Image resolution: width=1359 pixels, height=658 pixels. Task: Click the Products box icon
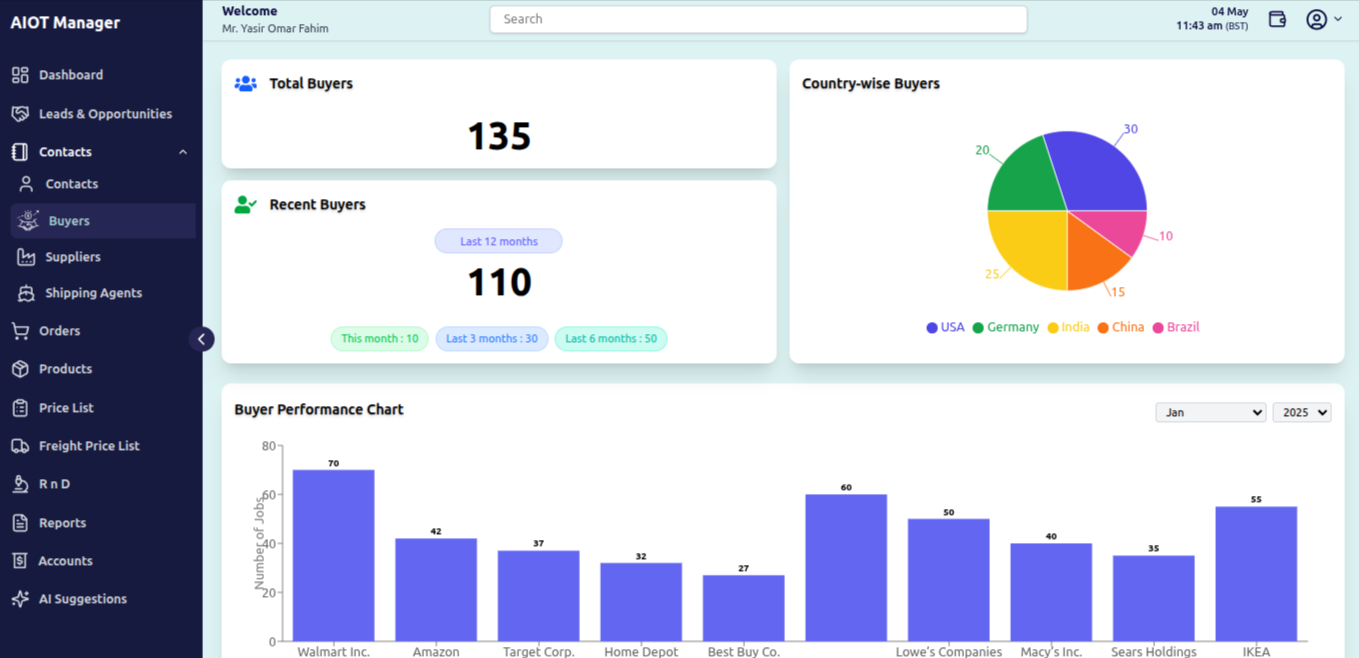point(20,369)
